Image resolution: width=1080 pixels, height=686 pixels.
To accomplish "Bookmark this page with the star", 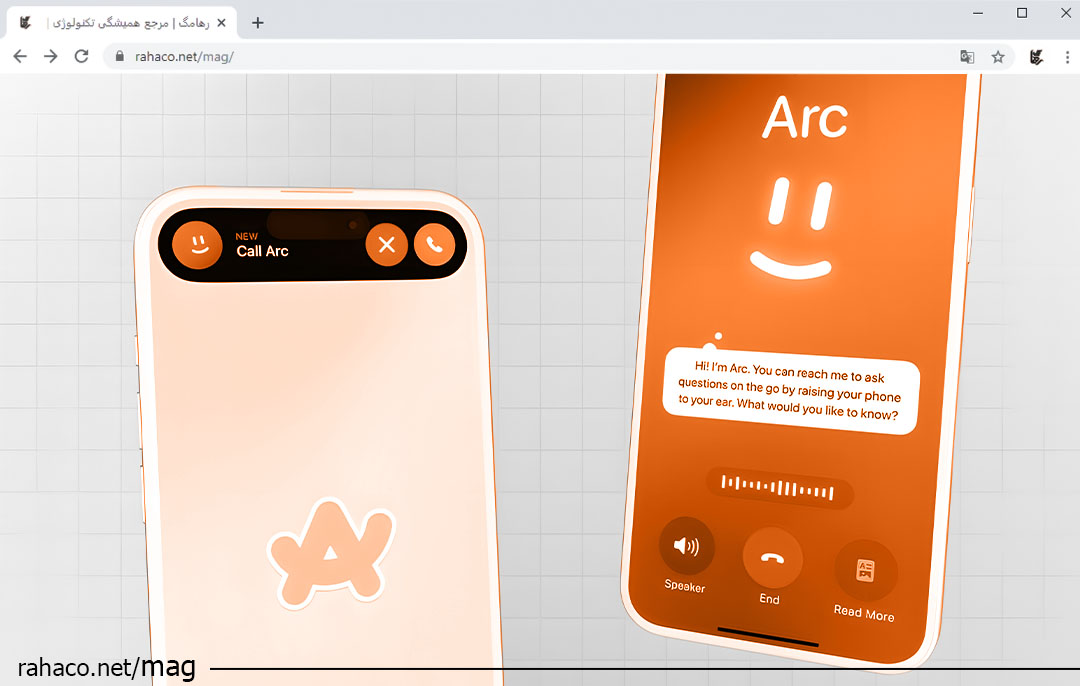I will pos(998,57).
